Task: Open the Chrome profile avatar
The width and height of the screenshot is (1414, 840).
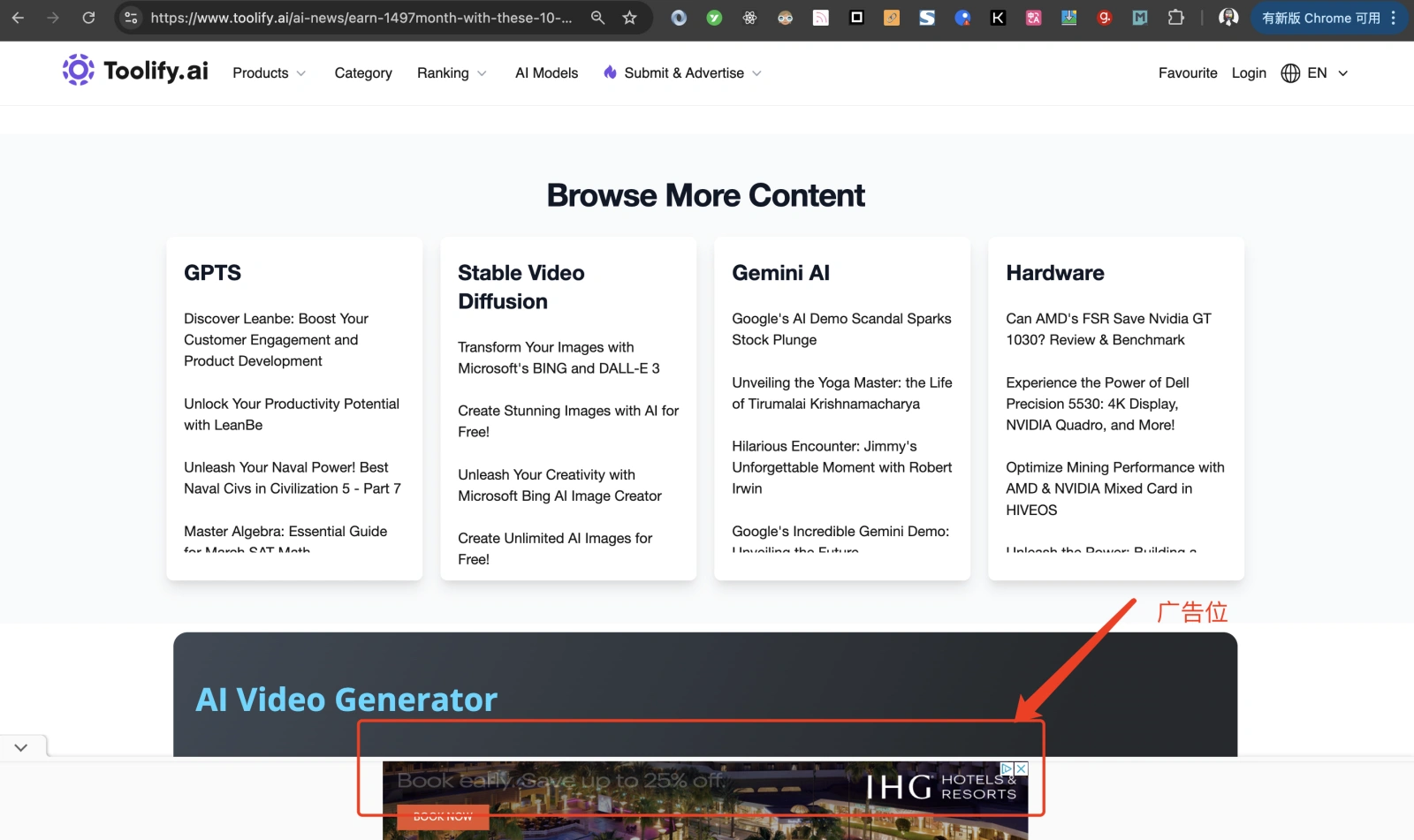Action: tap(1228, 18)
